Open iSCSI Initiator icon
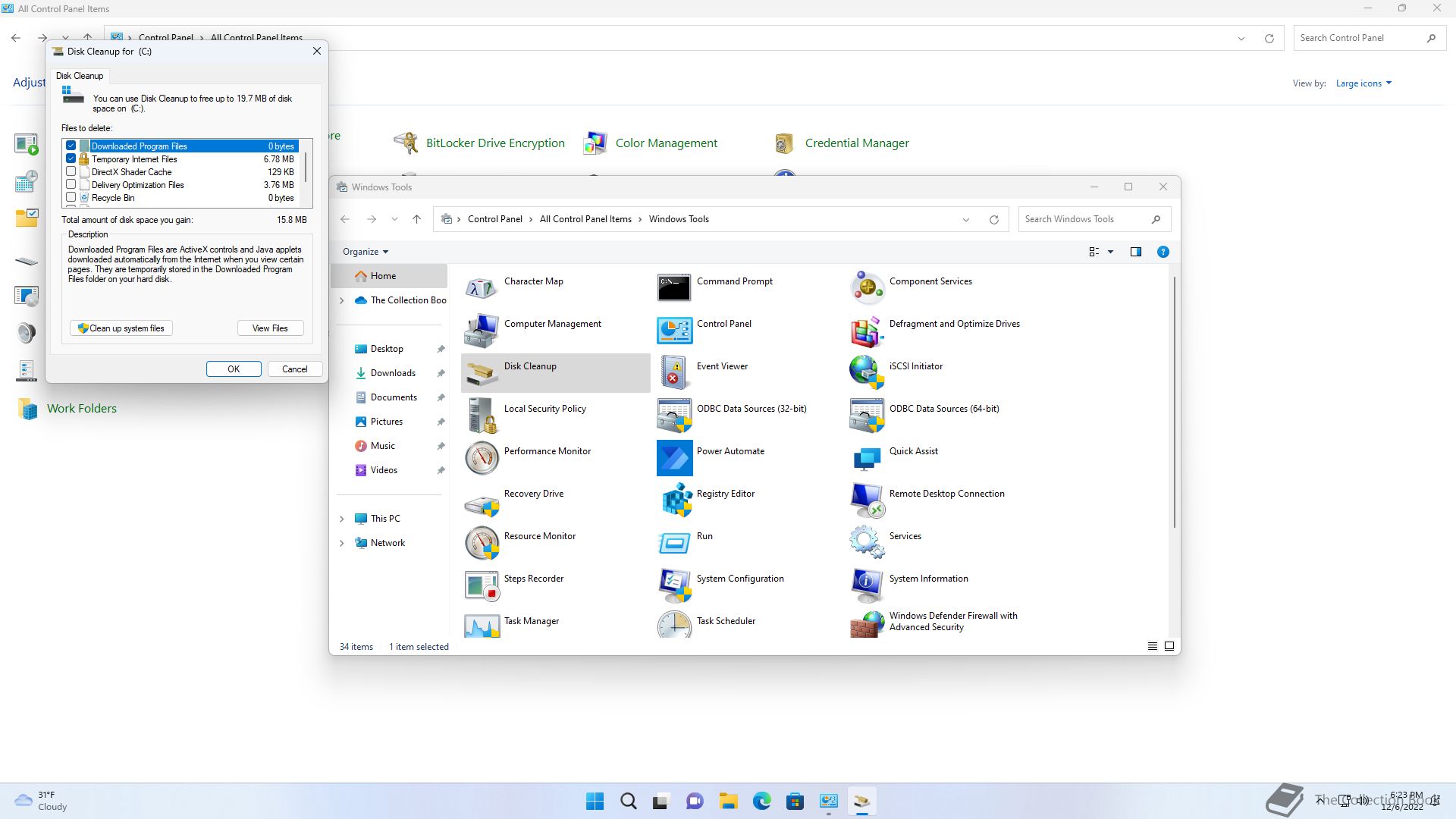 click(866, 372)
